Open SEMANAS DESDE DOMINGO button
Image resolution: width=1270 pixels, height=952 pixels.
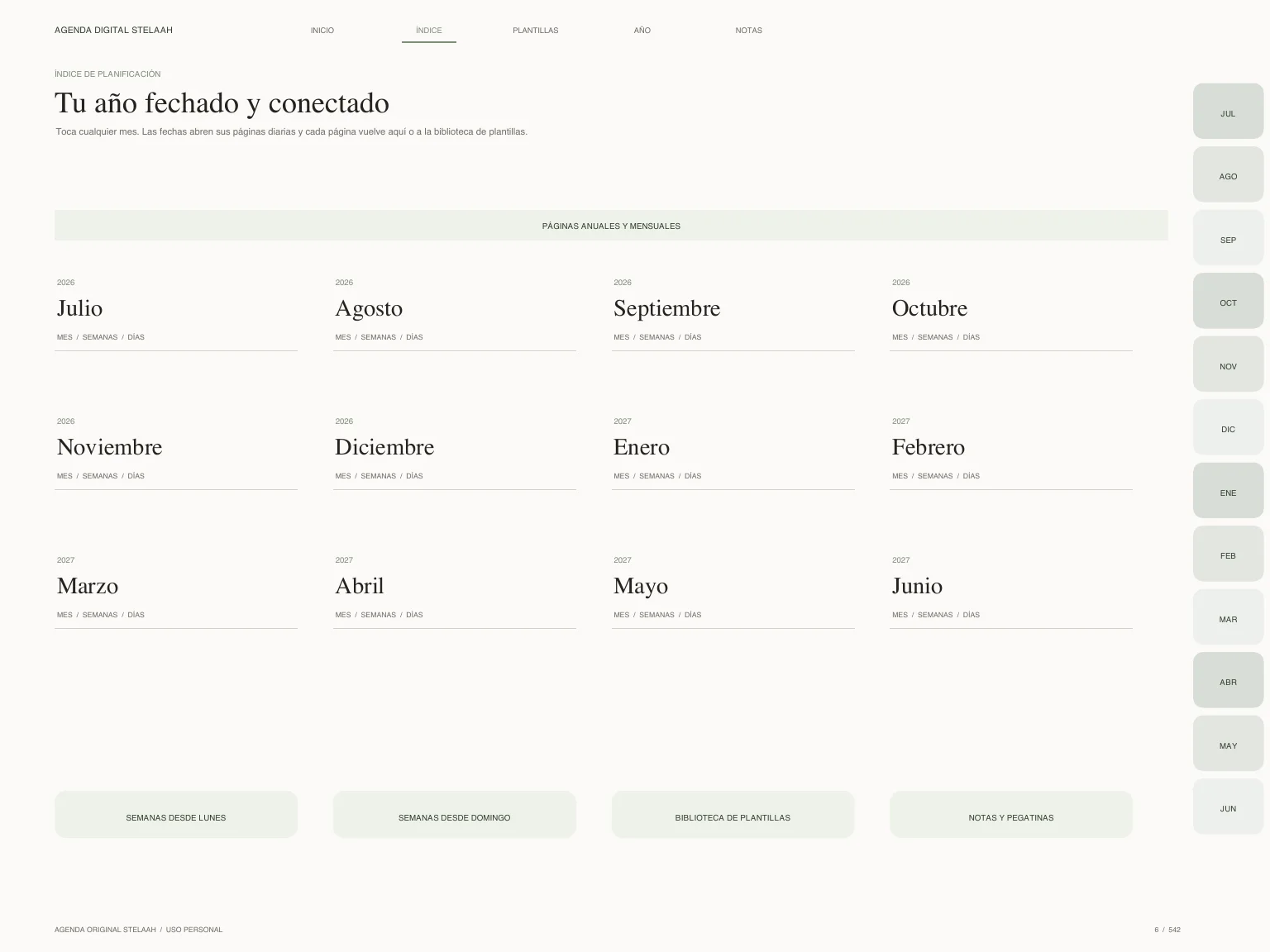click(x=455, y=815)
